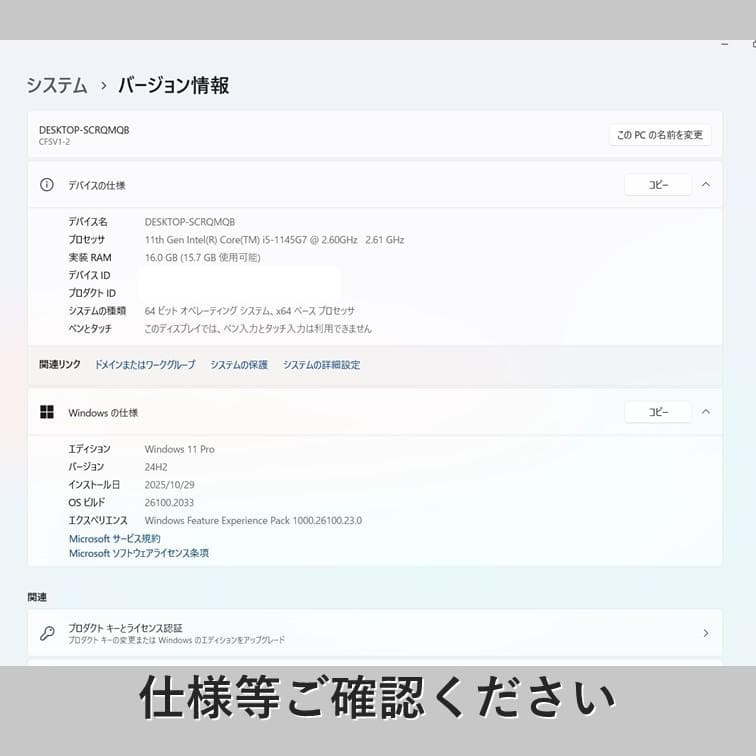Click the システムの種類 value 64 ビット text

pos(250,311)
